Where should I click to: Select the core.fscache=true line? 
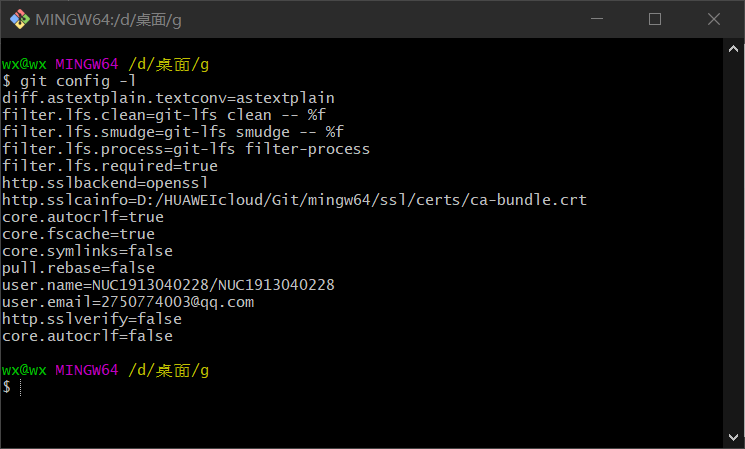click(x=78, y=234)
